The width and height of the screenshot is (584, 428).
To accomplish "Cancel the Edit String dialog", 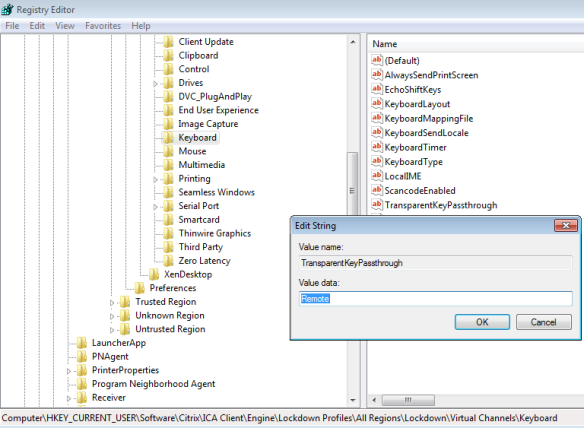I will pyautogui.click(x=543, y=322).
